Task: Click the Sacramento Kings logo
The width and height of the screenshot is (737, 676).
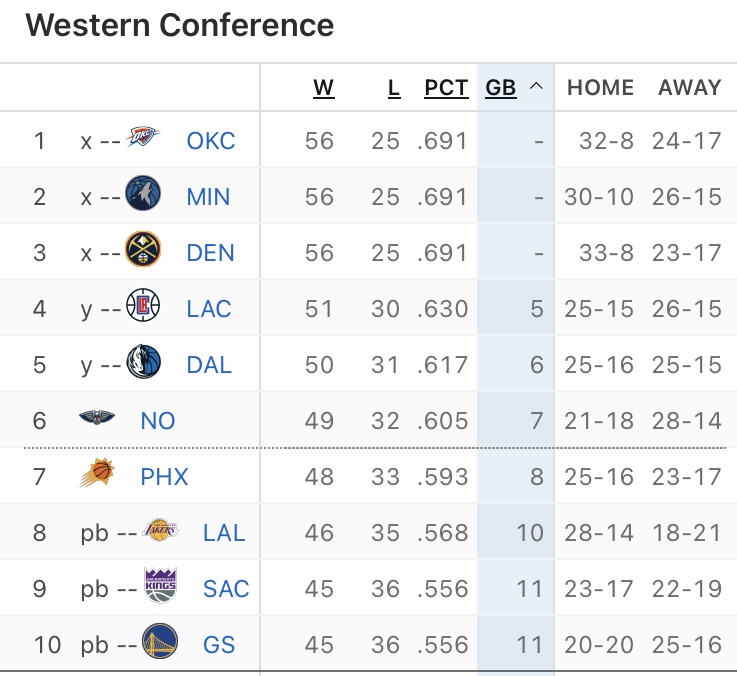Action: 162,587
